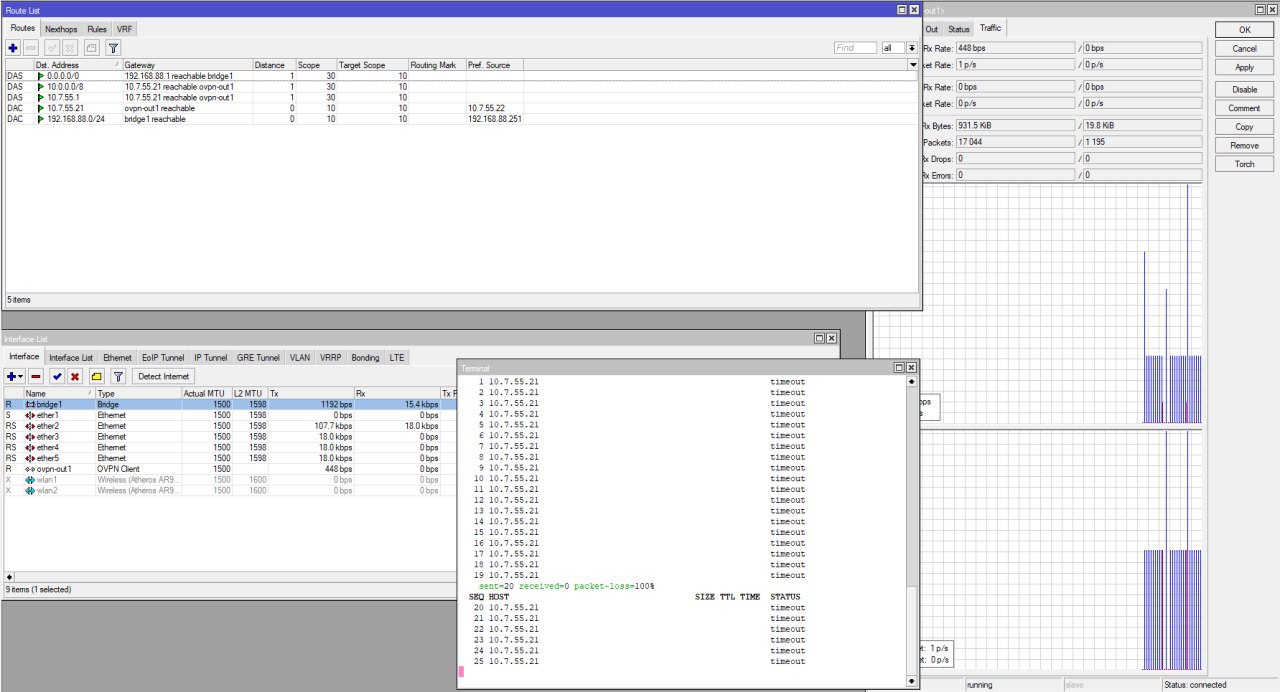
Task: Click the red minus remove icon in Interface List
Action: click(x=36, y=376)
